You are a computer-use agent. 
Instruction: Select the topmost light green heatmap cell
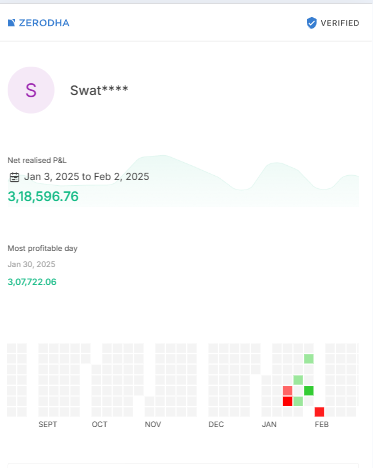[x=309, y=359]
